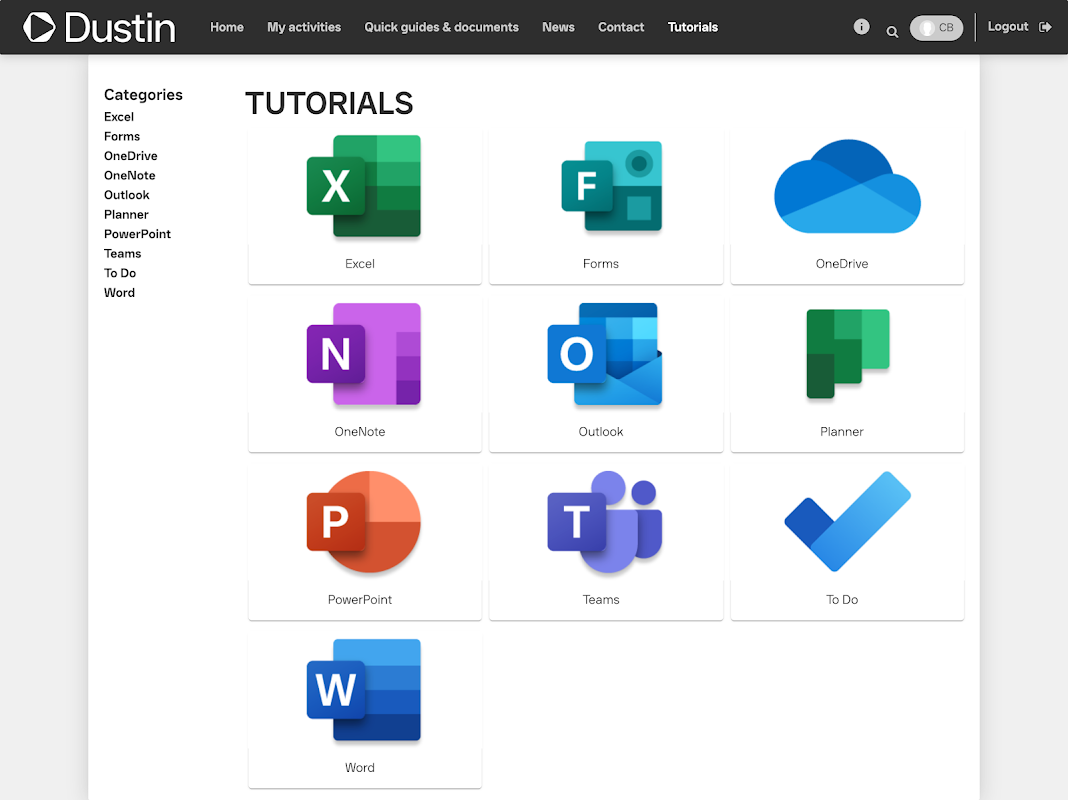The image size is (1068, 800).
Task: Go to the News menu item
Action: (x=559, y=27)
